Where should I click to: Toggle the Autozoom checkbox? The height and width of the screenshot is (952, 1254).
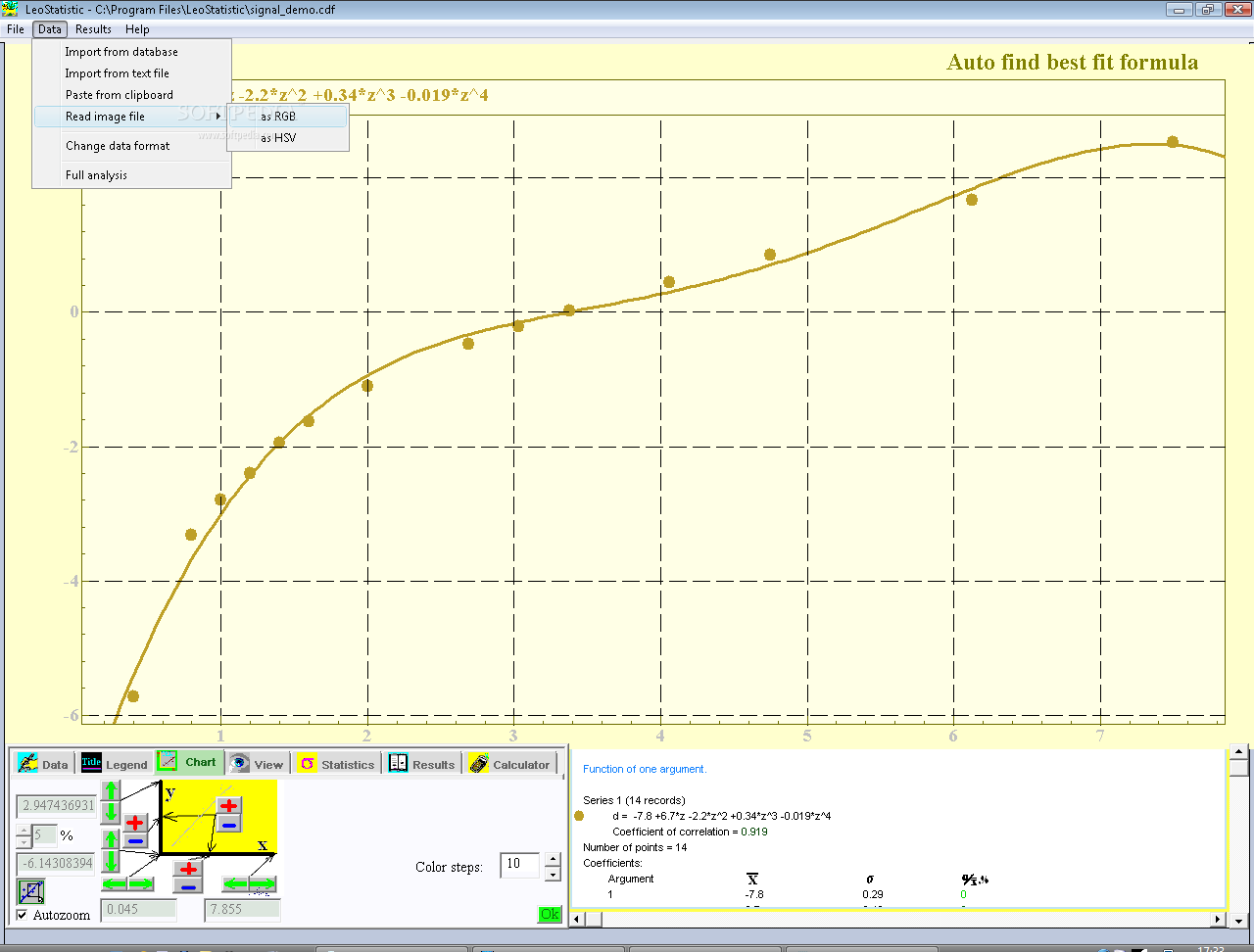click(22, 915)
